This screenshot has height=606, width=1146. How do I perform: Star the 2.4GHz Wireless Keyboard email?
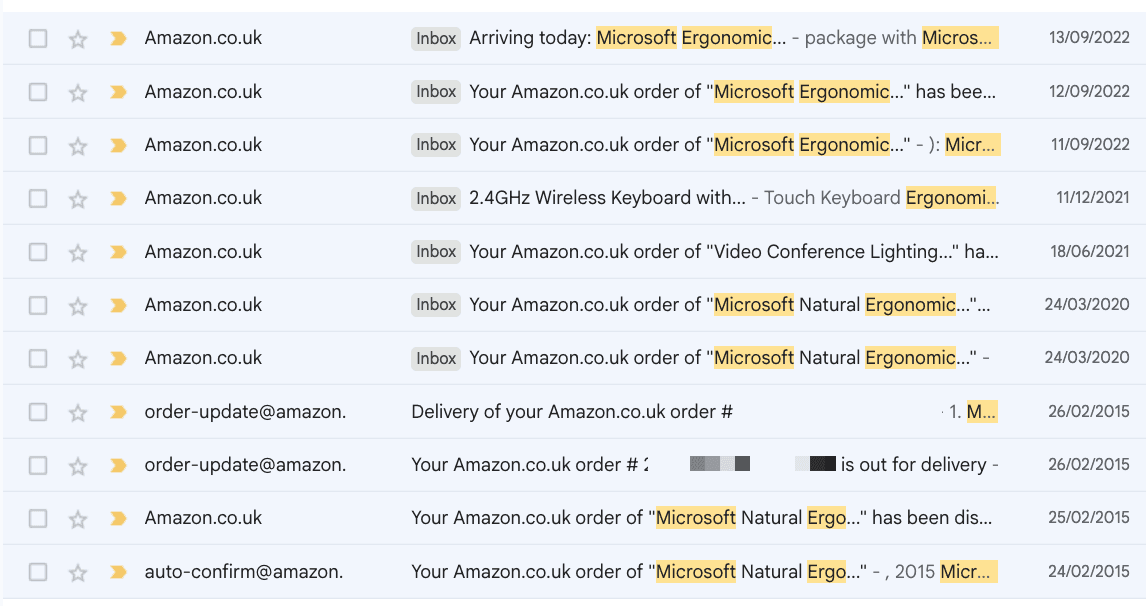click(77, 197)
